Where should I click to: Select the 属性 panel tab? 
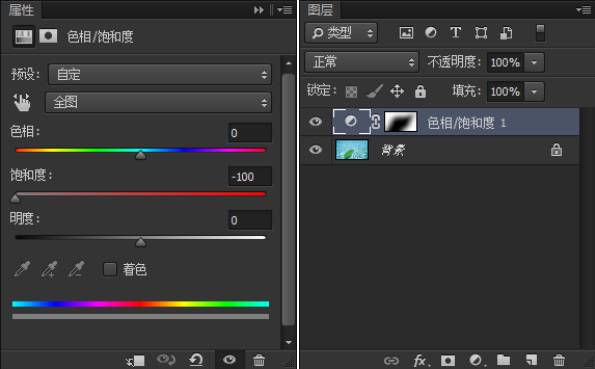(21, 10)
